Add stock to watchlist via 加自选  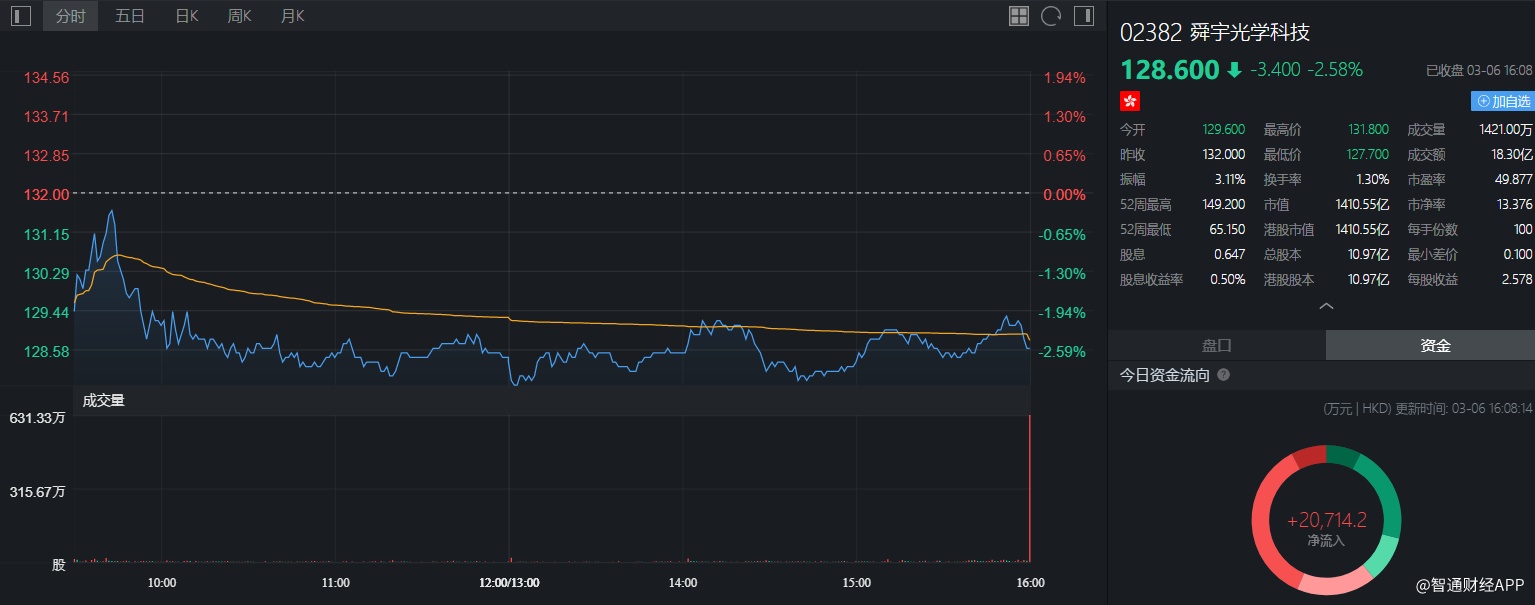click(x=1502, y=101)
